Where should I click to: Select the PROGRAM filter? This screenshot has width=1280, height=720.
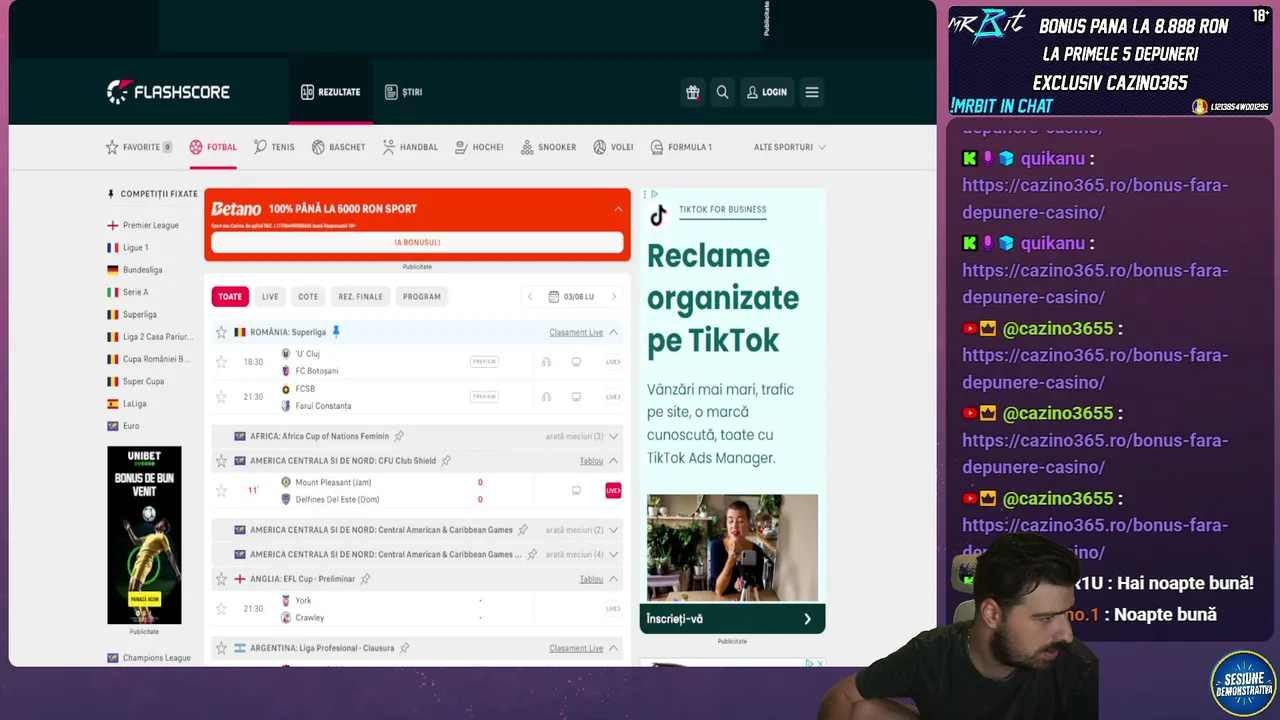coord(421,297)
